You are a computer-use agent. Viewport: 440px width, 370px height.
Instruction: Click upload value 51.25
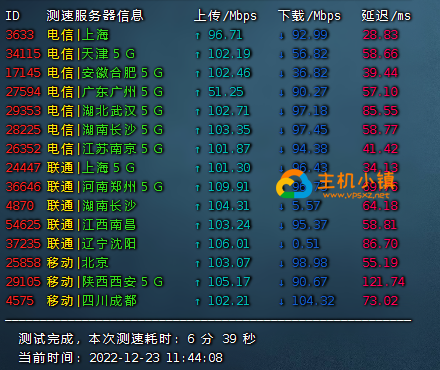click(226, 92)
